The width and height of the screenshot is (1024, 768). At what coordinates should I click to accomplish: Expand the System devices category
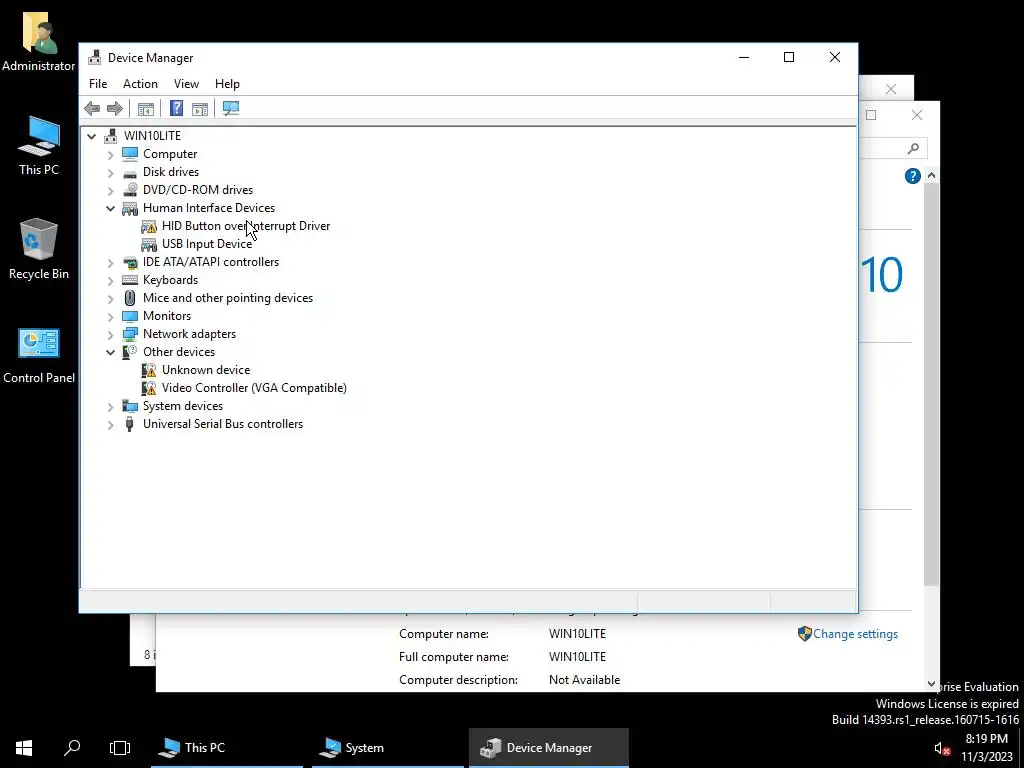coord(110,406)
